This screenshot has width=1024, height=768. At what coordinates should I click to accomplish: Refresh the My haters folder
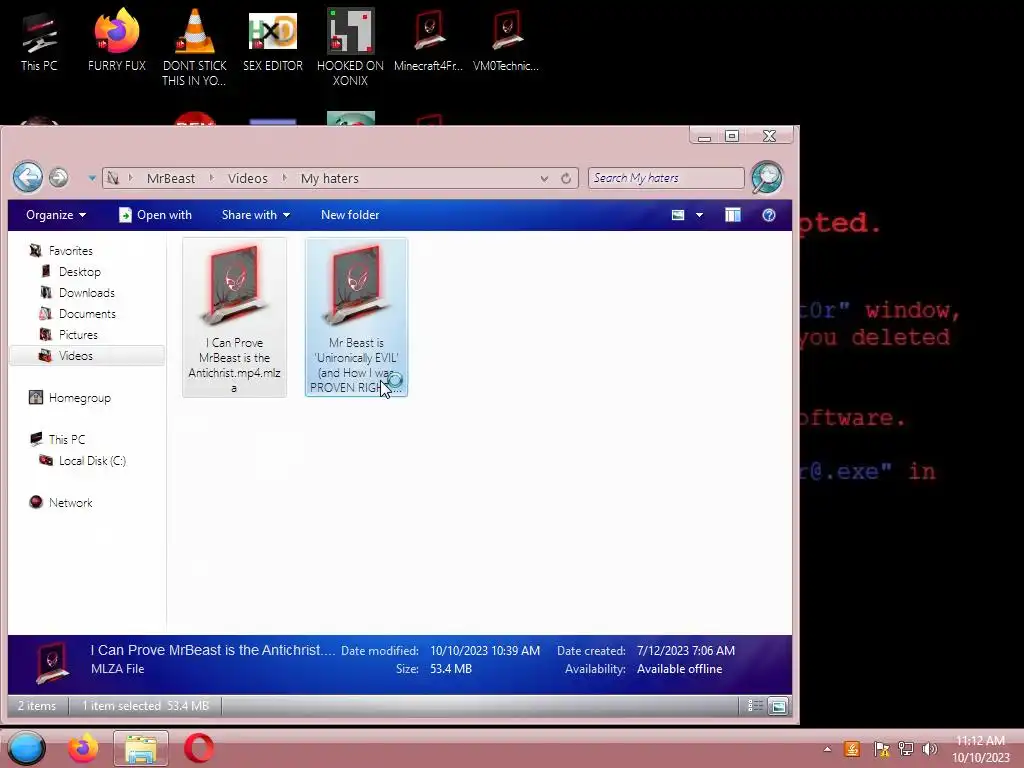[566, 178]
